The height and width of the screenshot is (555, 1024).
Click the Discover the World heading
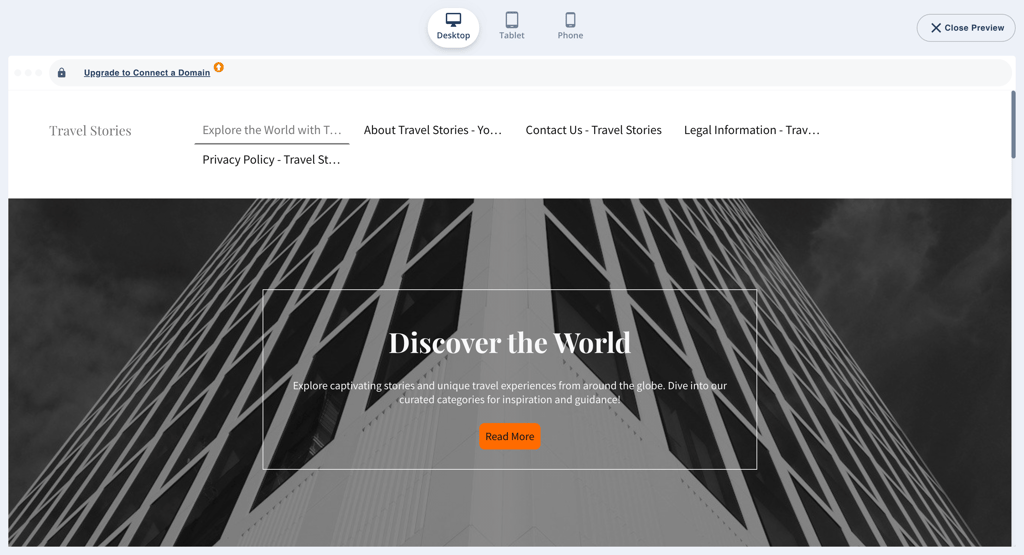[509, 343]
